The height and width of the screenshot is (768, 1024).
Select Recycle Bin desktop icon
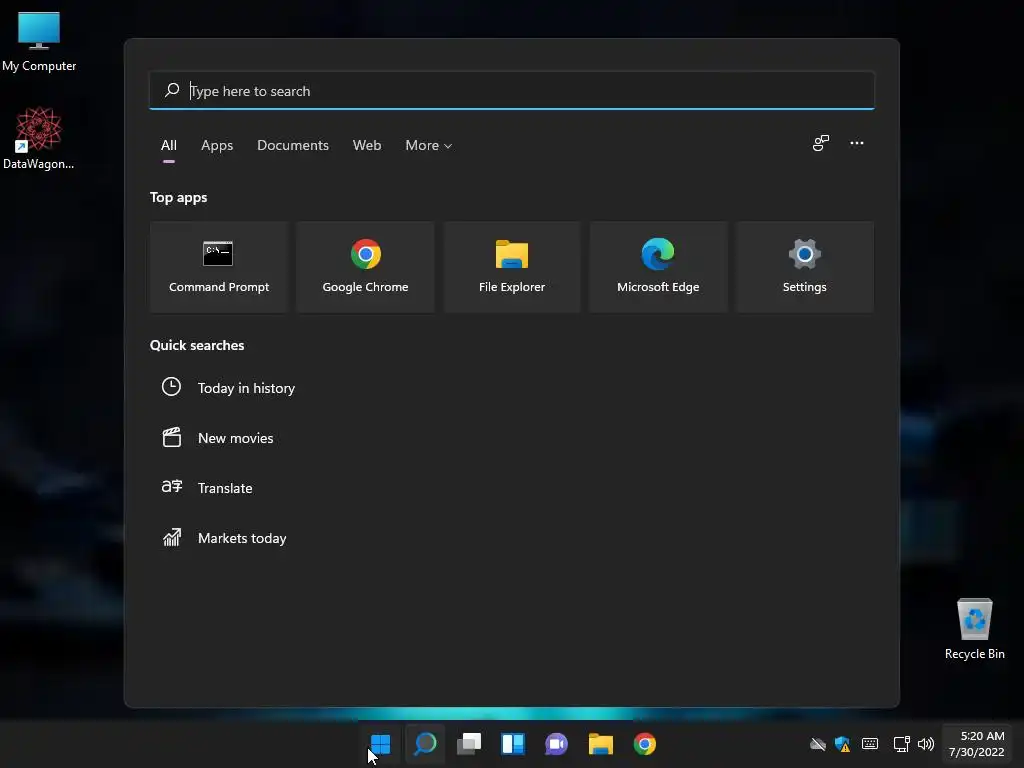coord(974,629)
